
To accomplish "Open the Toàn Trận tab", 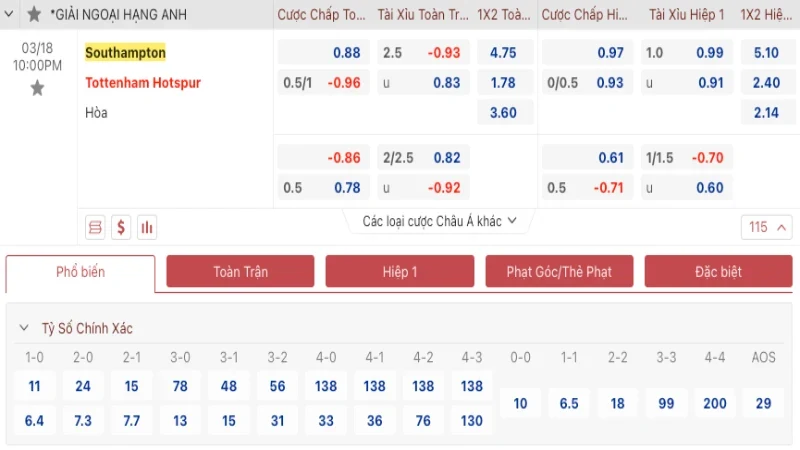I will click(x=240, y=271).
